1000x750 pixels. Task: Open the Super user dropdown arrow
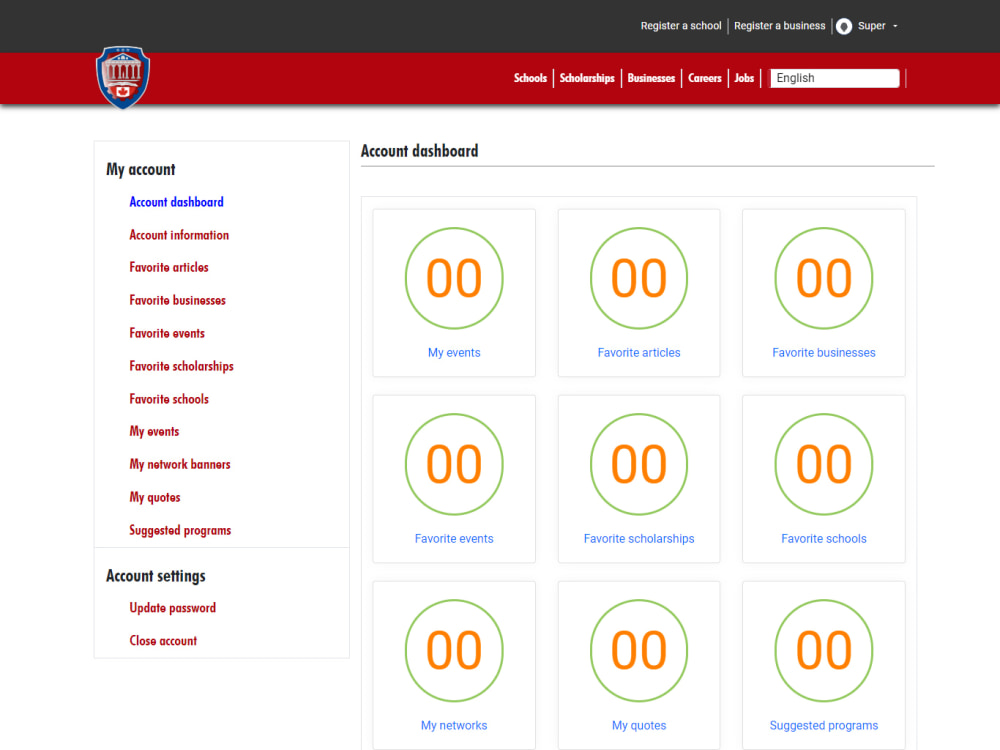pos(895,26)
